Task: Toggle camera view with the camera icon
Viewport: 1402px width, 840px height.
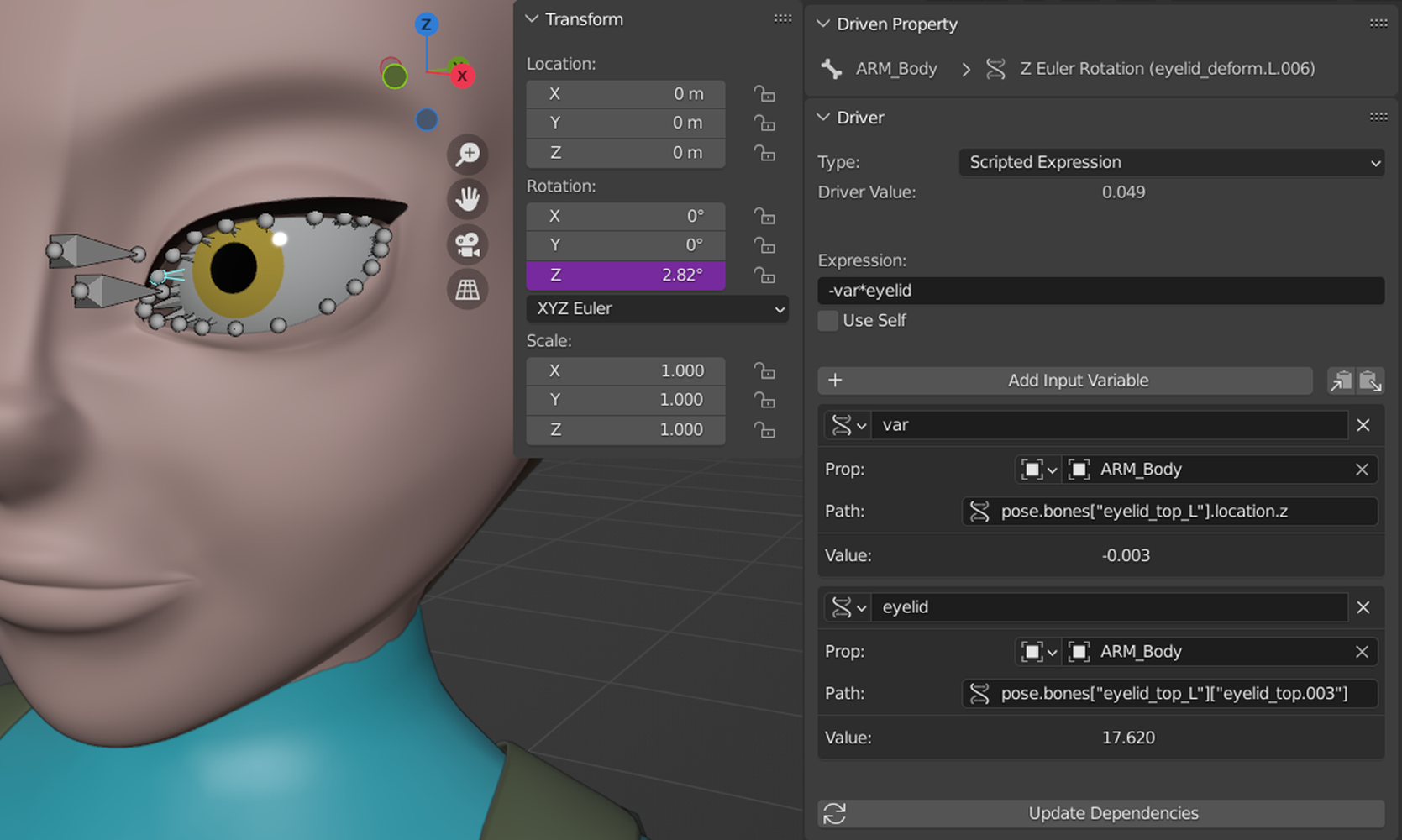Action: click(x=467, y=244)
